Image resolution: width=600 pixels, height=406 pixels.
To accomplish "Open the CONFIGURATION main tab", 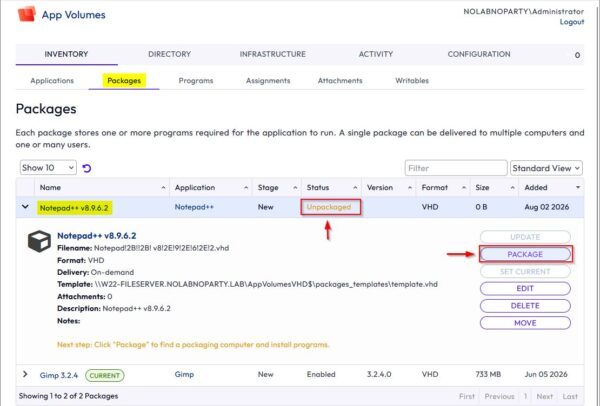I will pyautogui.click(x=479, y=54).
